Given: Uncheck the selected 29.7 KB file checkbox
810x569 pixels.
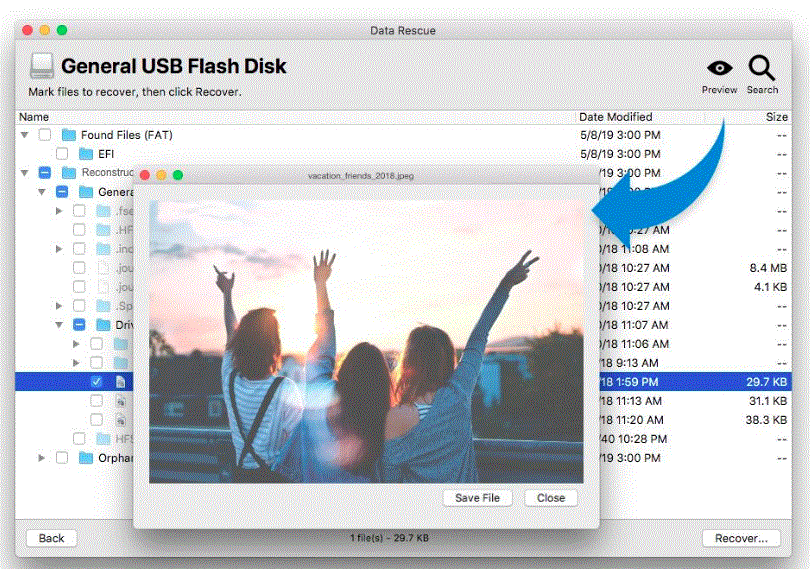Looking at the screenshot, I should [x=96, y=382].
